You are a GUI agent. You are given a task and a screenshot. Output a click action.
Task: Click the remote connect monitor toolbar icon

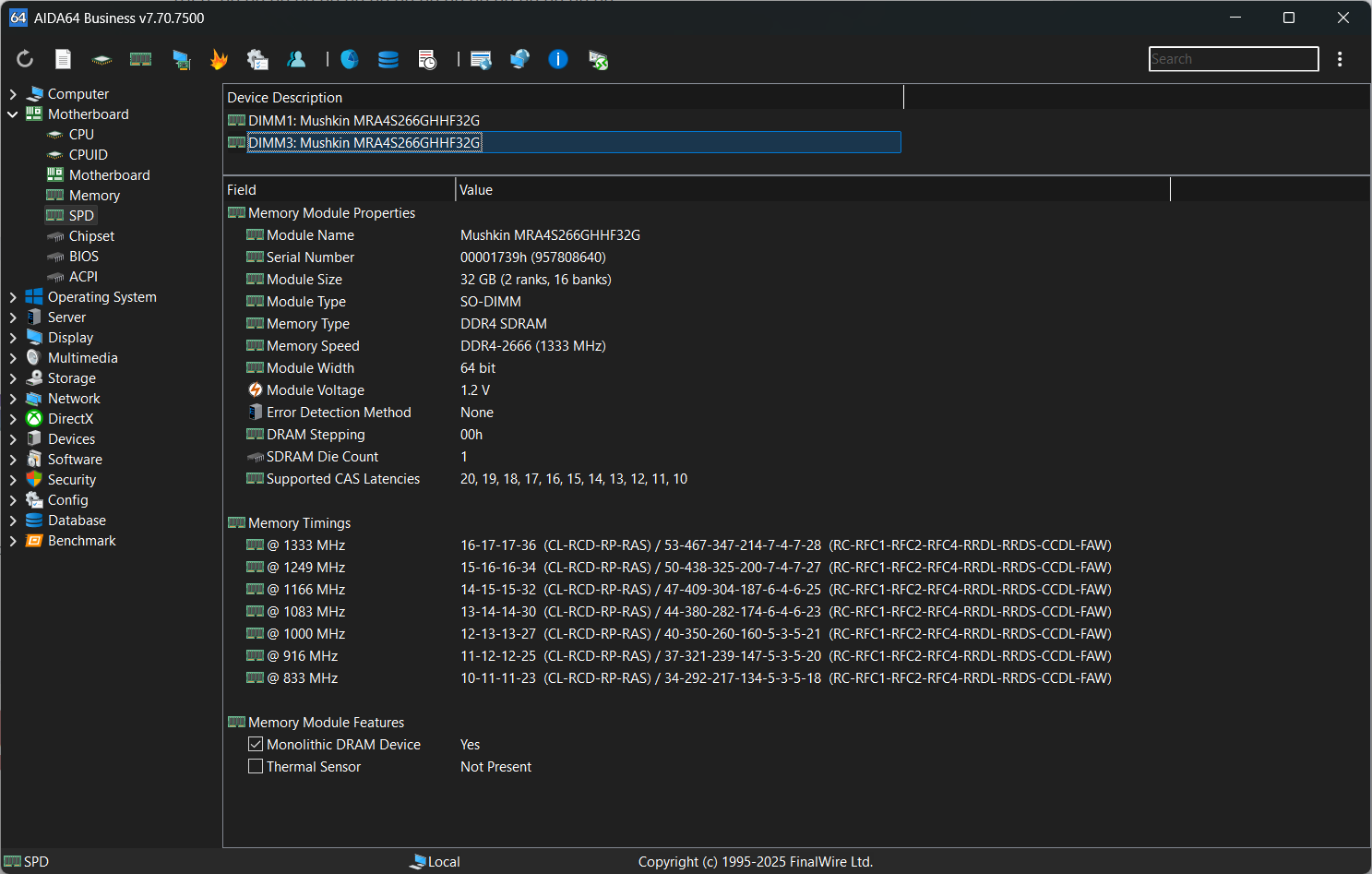pyautogui.click(x=598, y=59)
